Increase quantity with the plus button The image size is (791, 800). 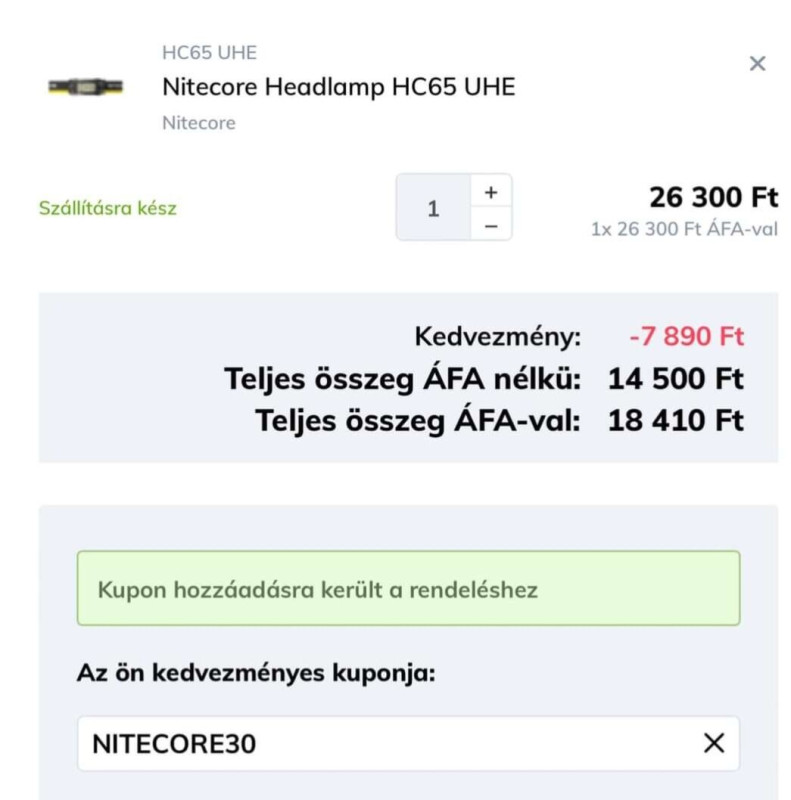click(x=491, y=192)
